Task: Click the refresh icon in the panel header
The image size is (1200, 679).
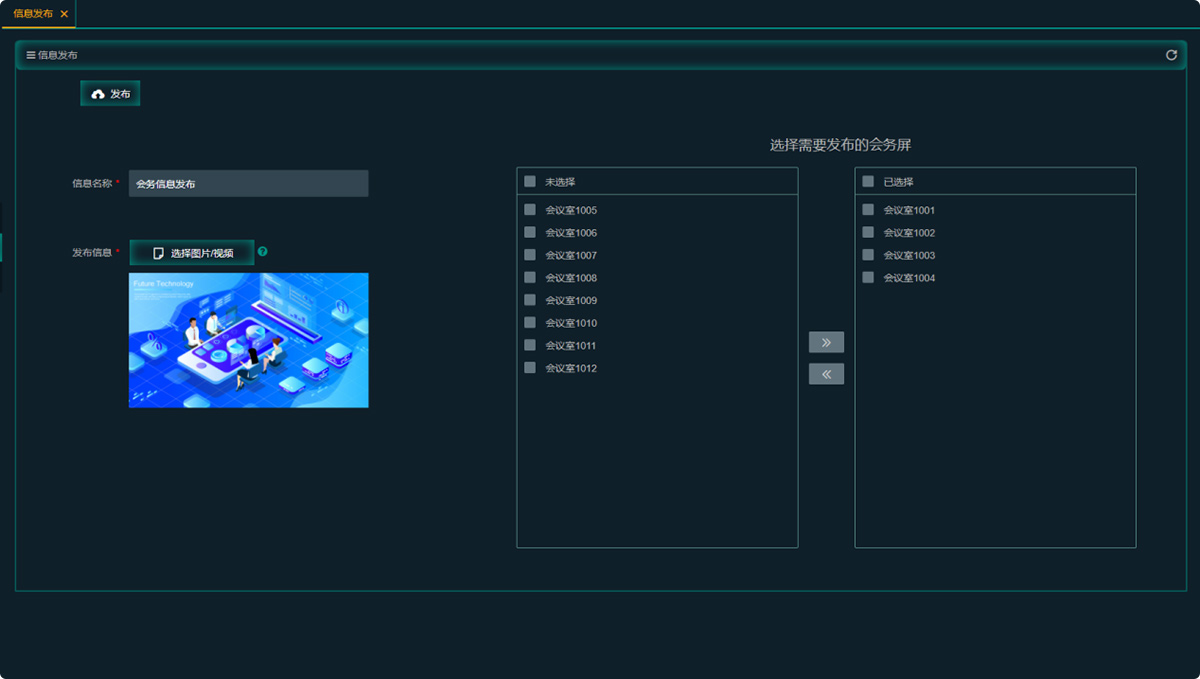Action: pos(1171,55)
